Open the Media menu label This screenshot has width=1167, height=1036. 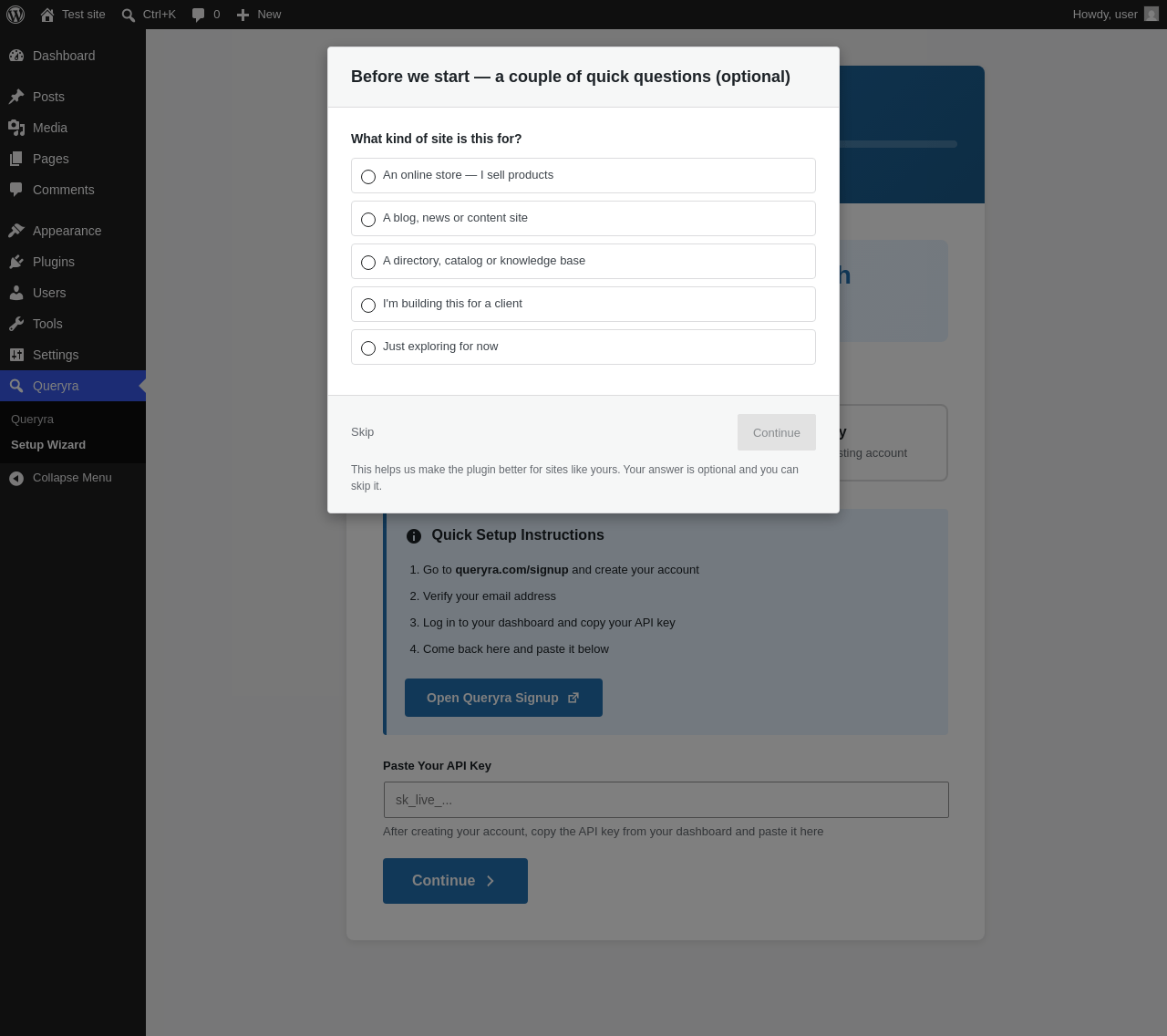pos(50,128)
